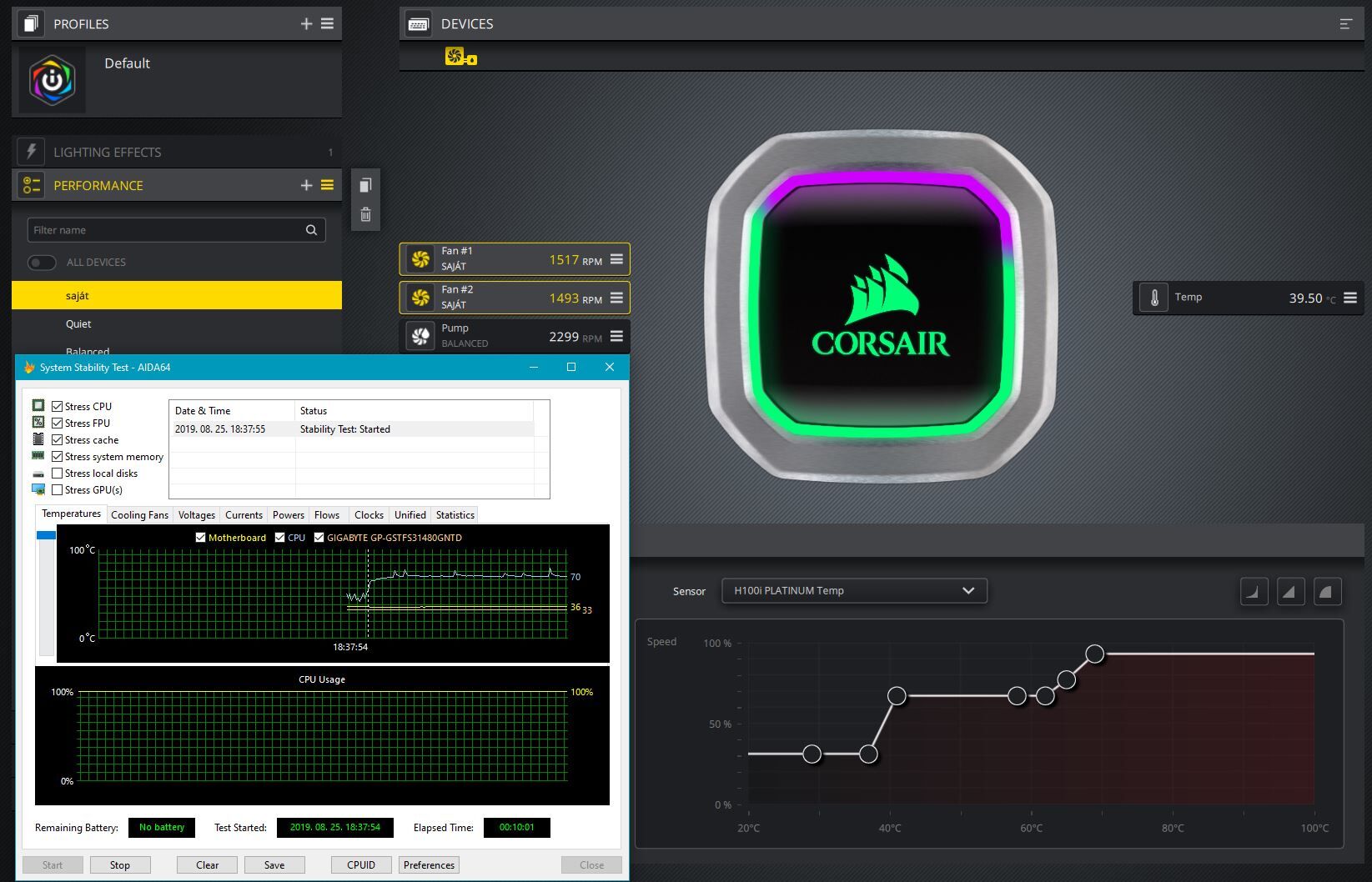Toggle CPU temperature graph checkbox
The width and height of the screenshot is (1372, 882).
click(x=279, y=538)
